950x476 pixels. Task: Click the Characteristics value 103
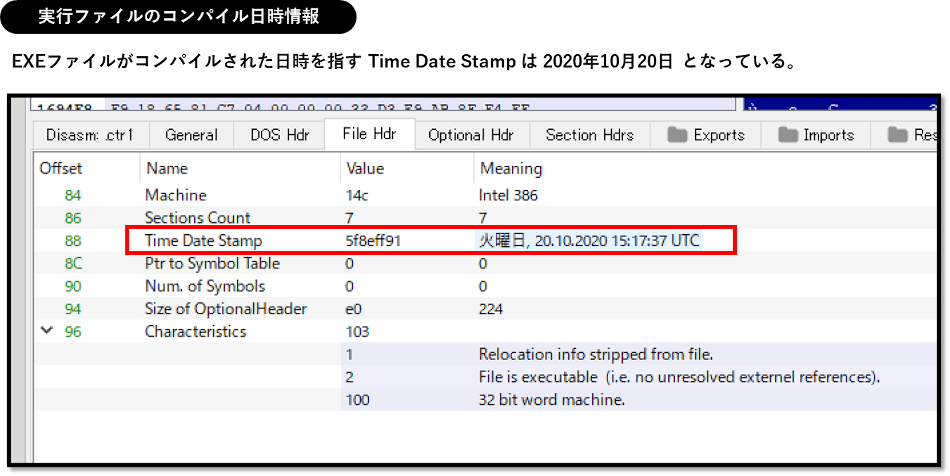tap(358, 331)
